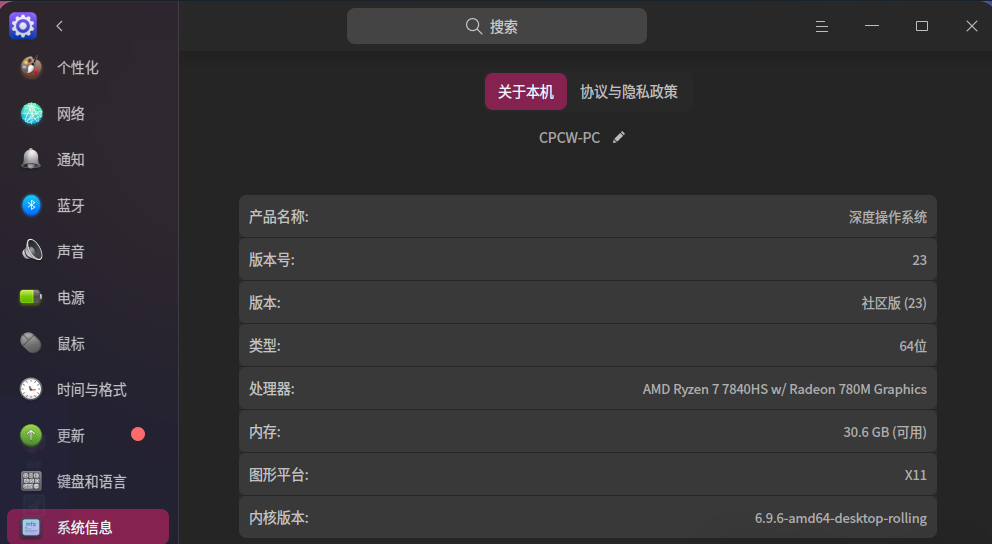Click the back arrow in the title bar
The width and height of the screenshot is (992, 544).
point(60,26)
